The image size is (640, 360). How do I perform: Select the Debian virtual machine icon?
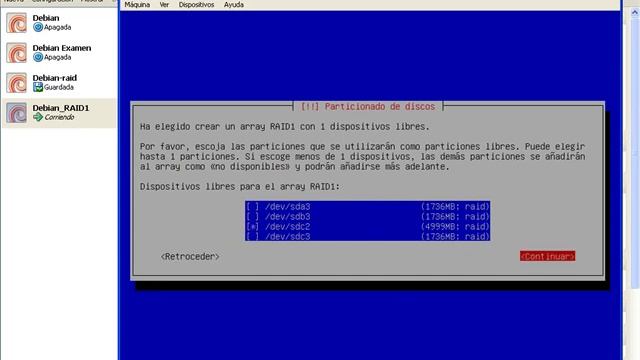pos(16,23)
